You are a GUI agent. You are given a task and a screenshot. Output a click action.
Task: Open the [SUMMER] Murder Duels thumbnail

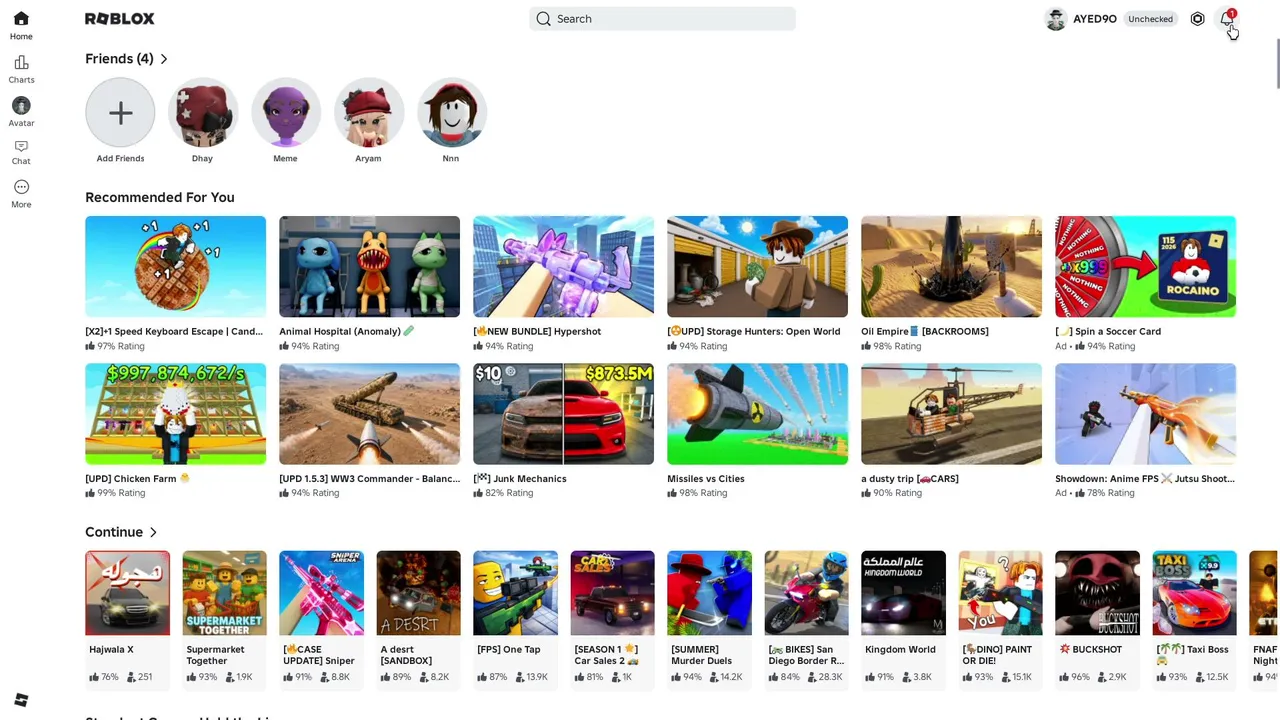click(709, 593)
